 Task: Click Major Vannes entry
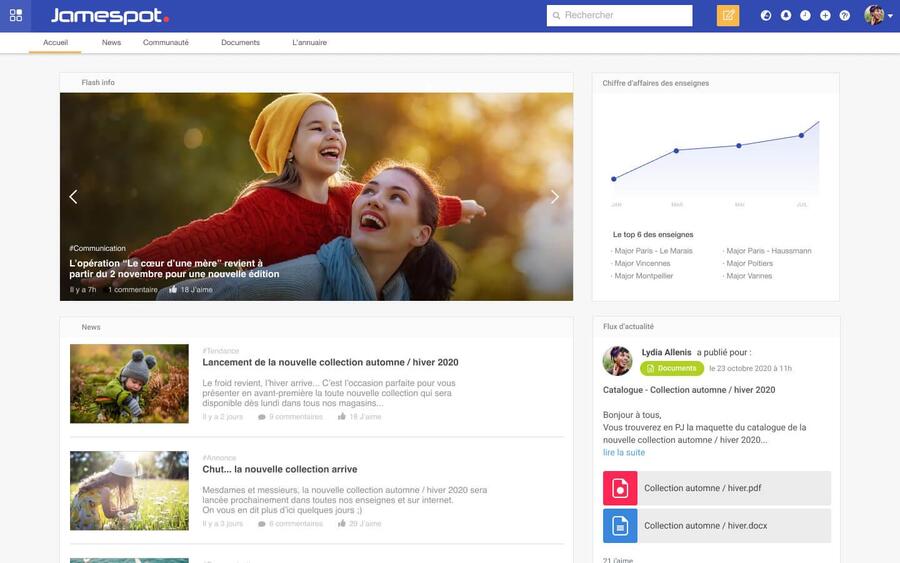point(748,276)
